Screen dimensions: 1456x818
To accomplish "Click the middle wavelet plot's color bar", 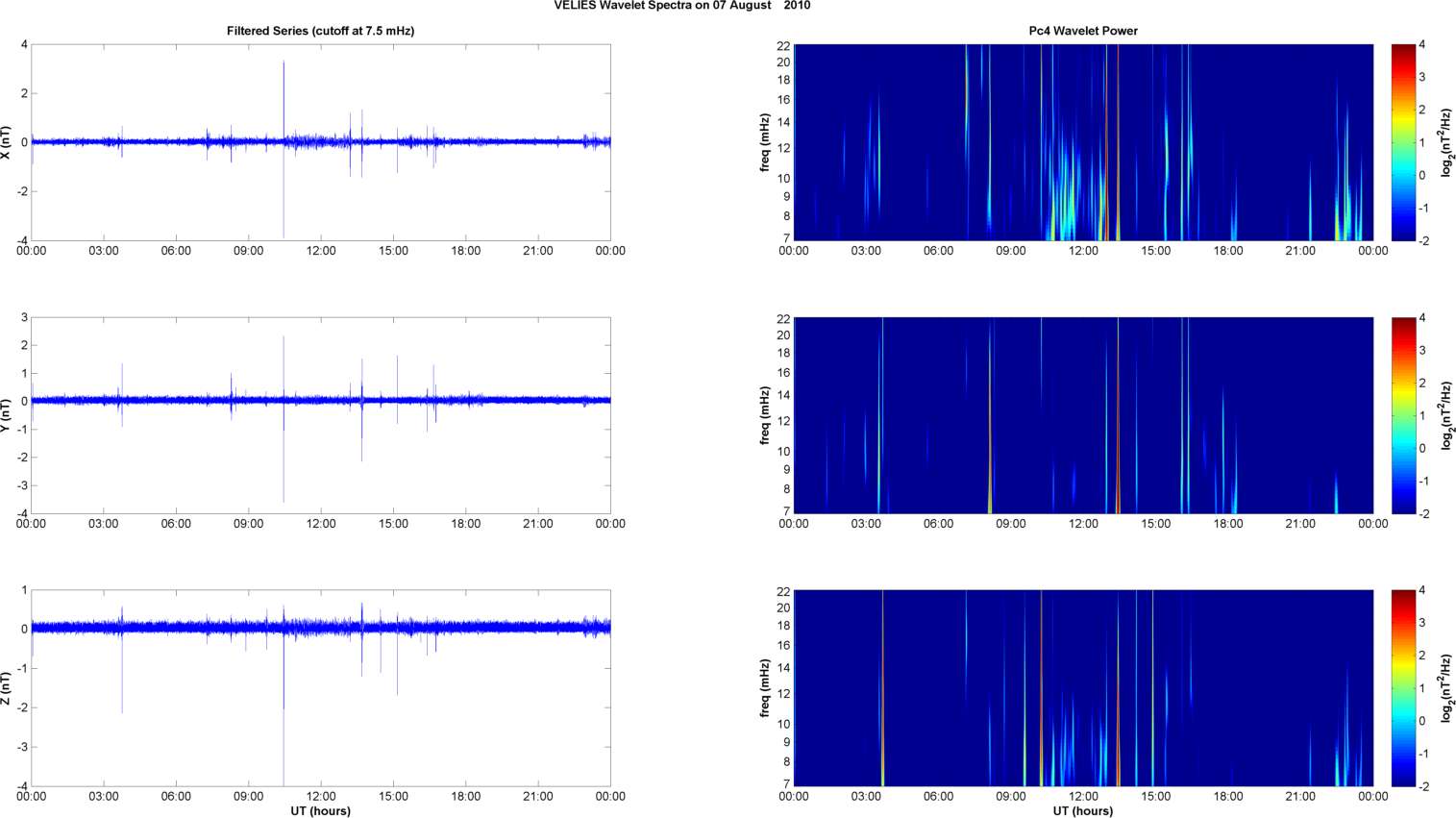I will [1403, 415].
